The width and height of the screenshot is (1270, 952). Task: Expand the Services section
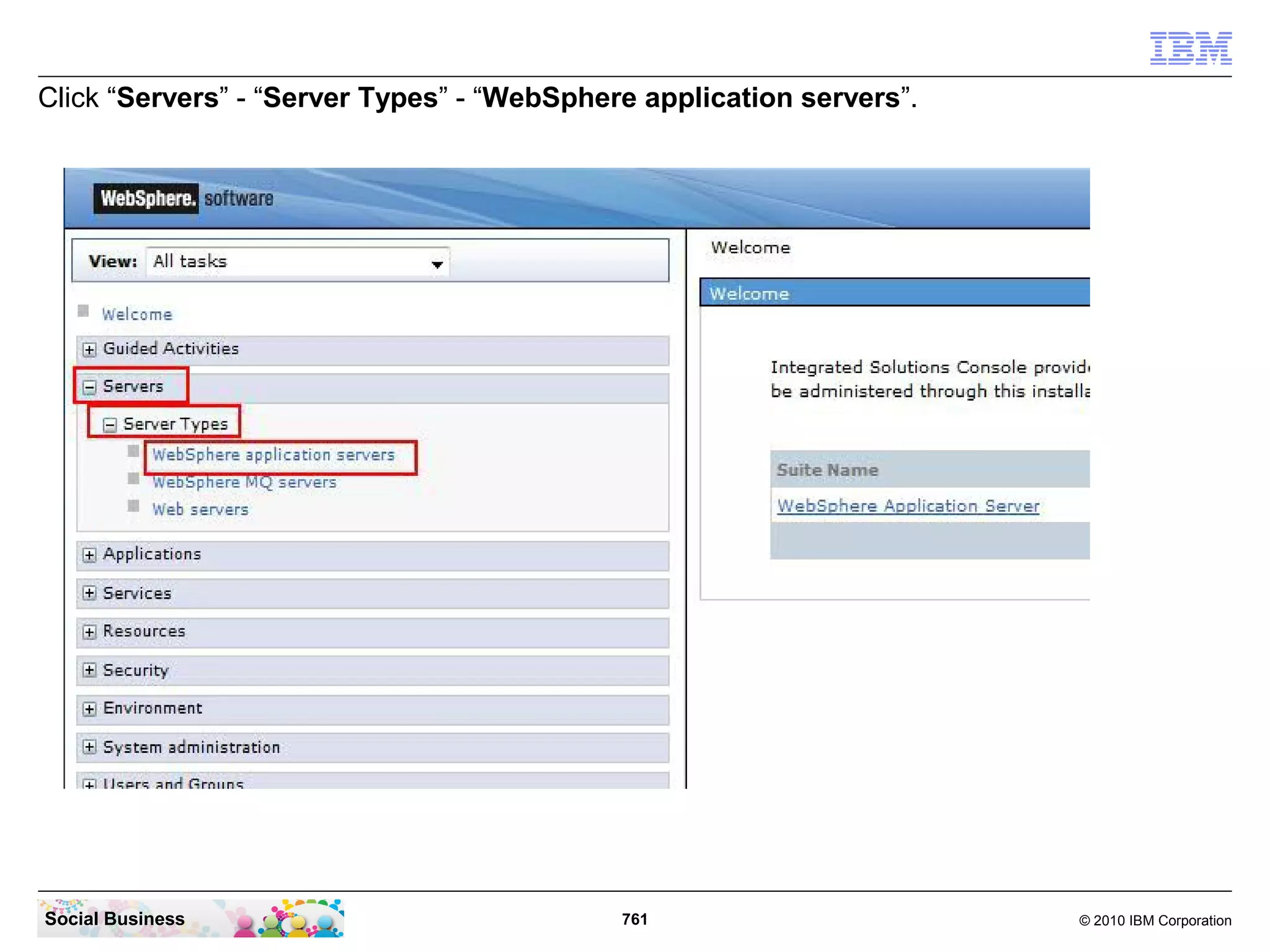pos(89,593)
